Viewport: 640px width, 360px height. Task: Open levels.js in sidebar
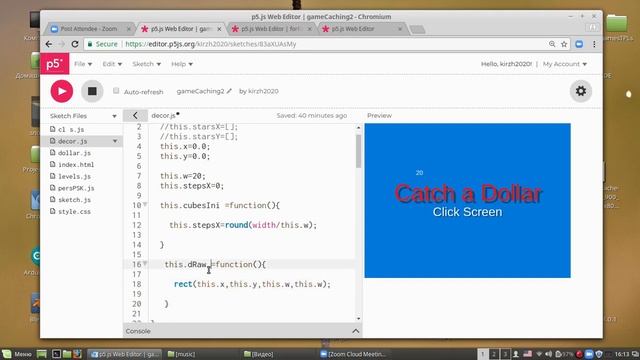tap(74, 176)
